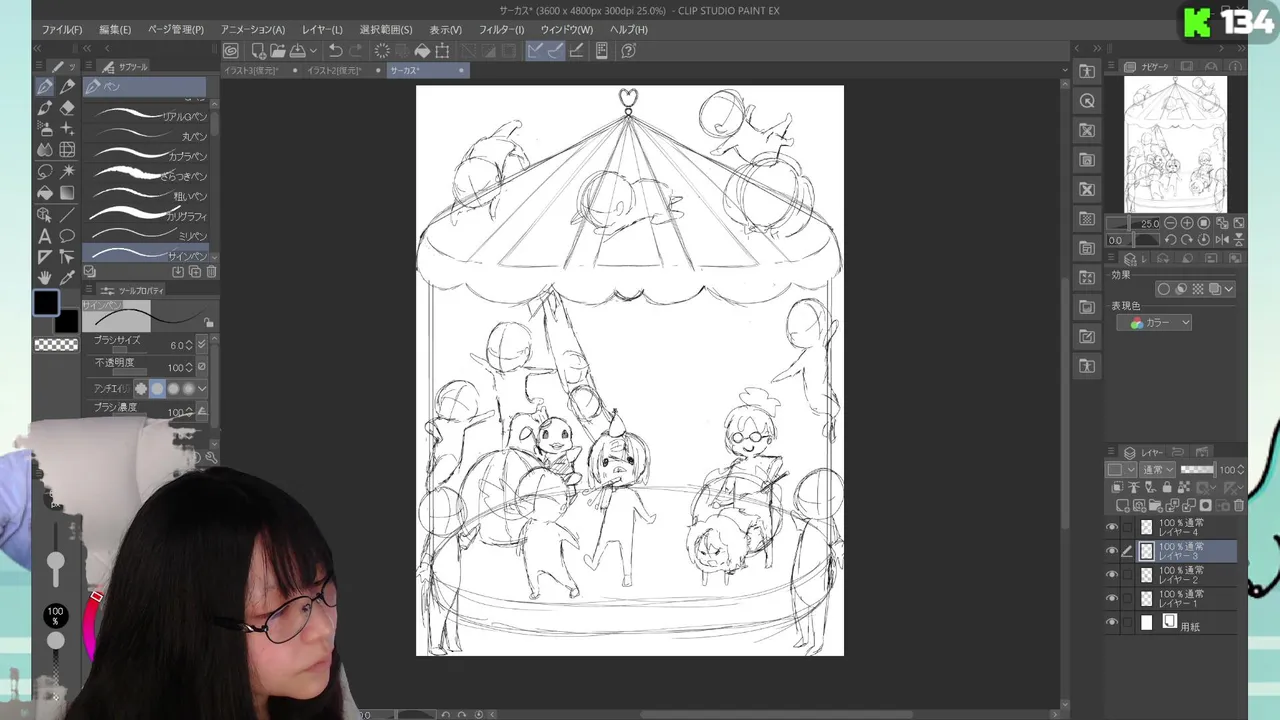The height and width of the screenshot is (720, 1280).
Task: Open the 編集(E) menu
Action: [x=115, y=30]
